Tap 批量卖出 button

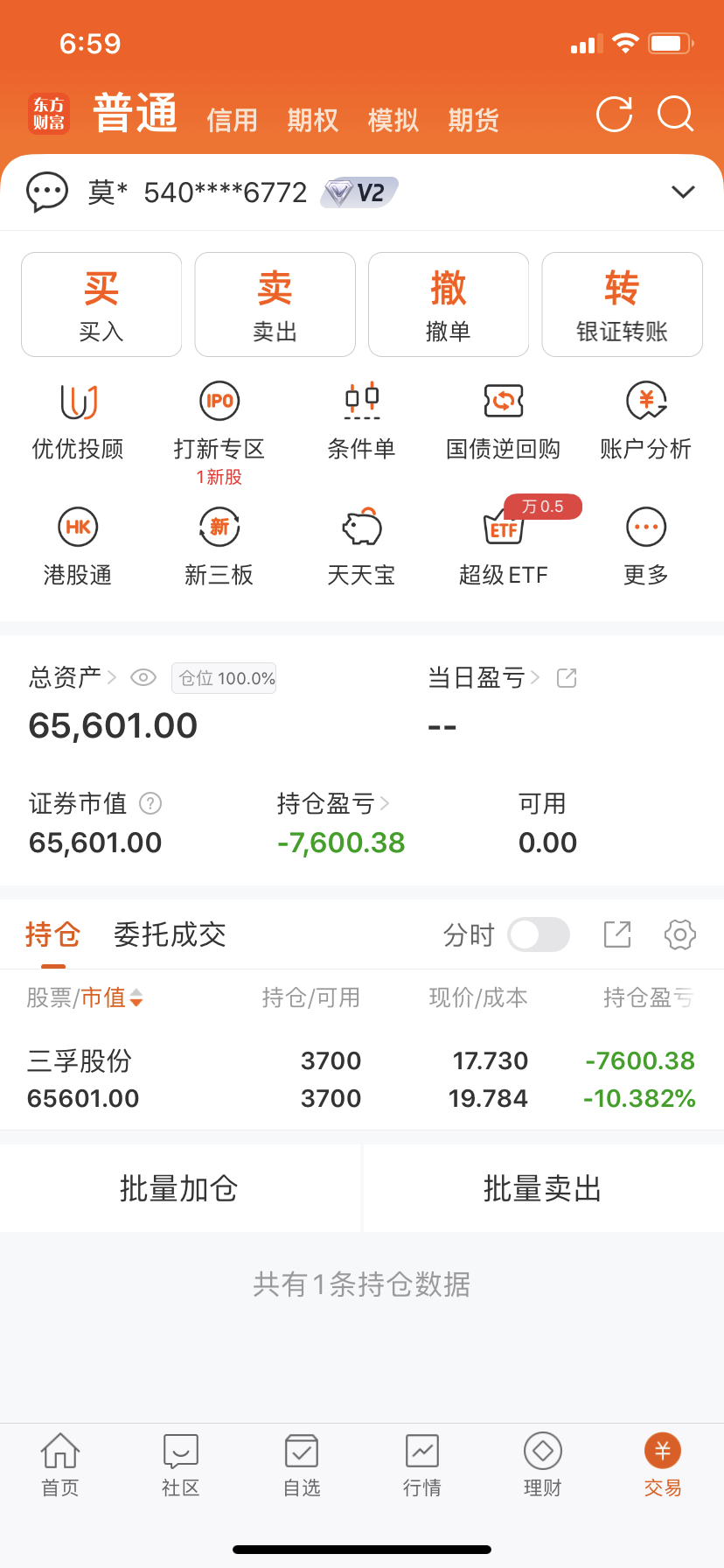point(543,1188)
